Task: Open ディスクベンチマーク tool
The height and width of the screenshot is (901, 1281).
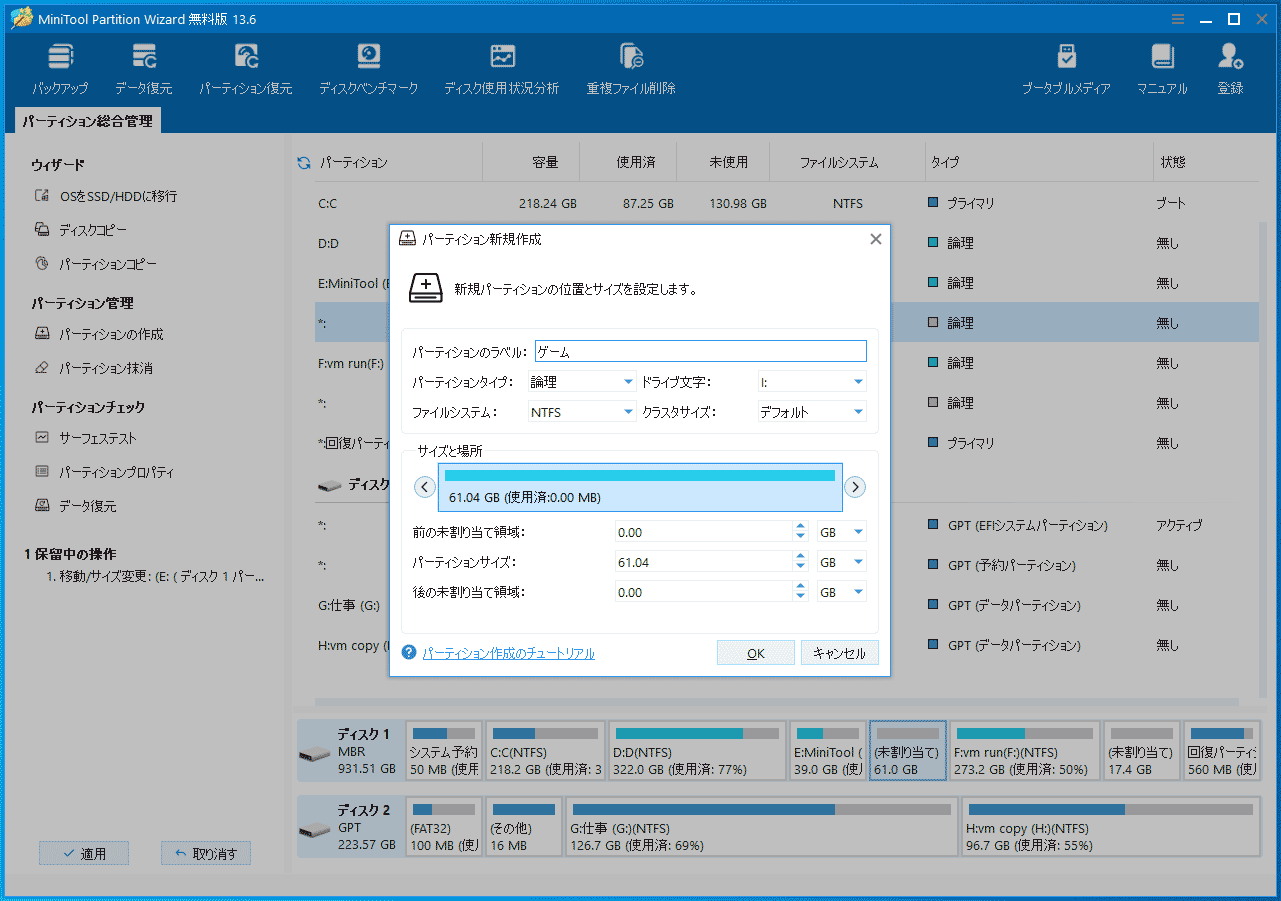Action: 369,69
